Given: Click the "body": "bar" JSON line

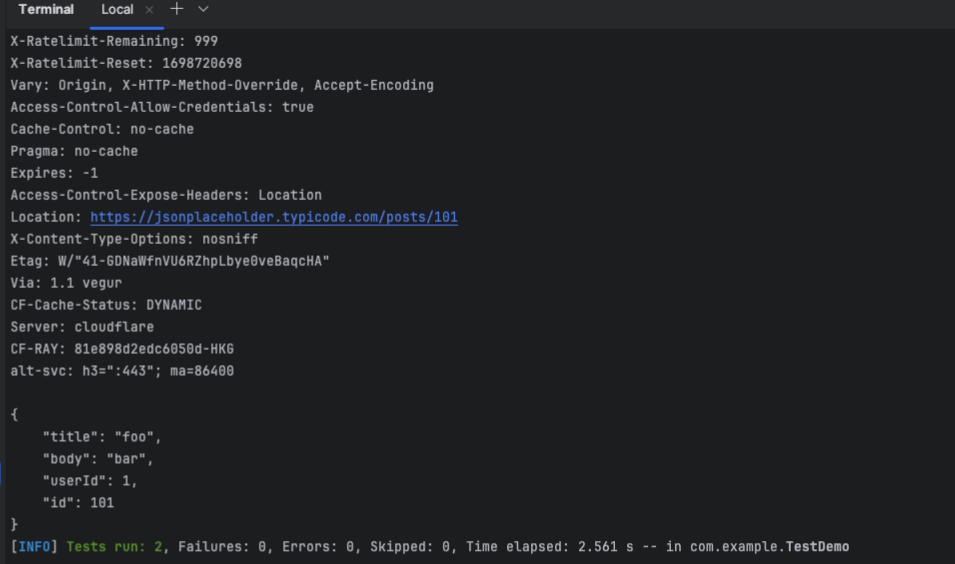Looking at the screenshot, I should pos(97,459).
